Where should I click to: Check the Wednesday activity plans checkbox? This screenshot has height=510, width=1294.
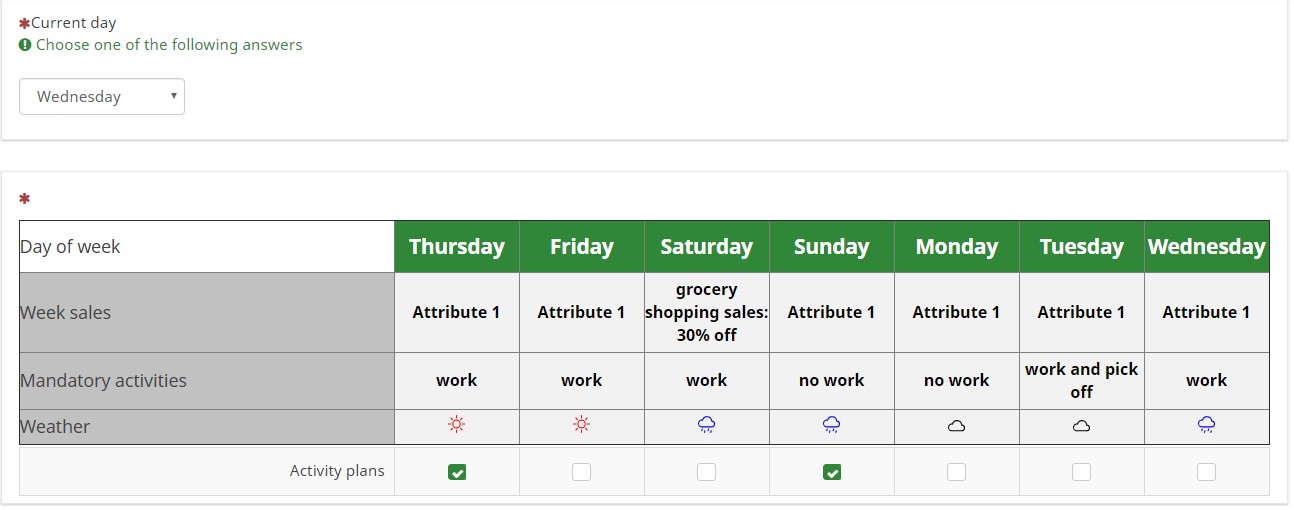pos(1207,472)
